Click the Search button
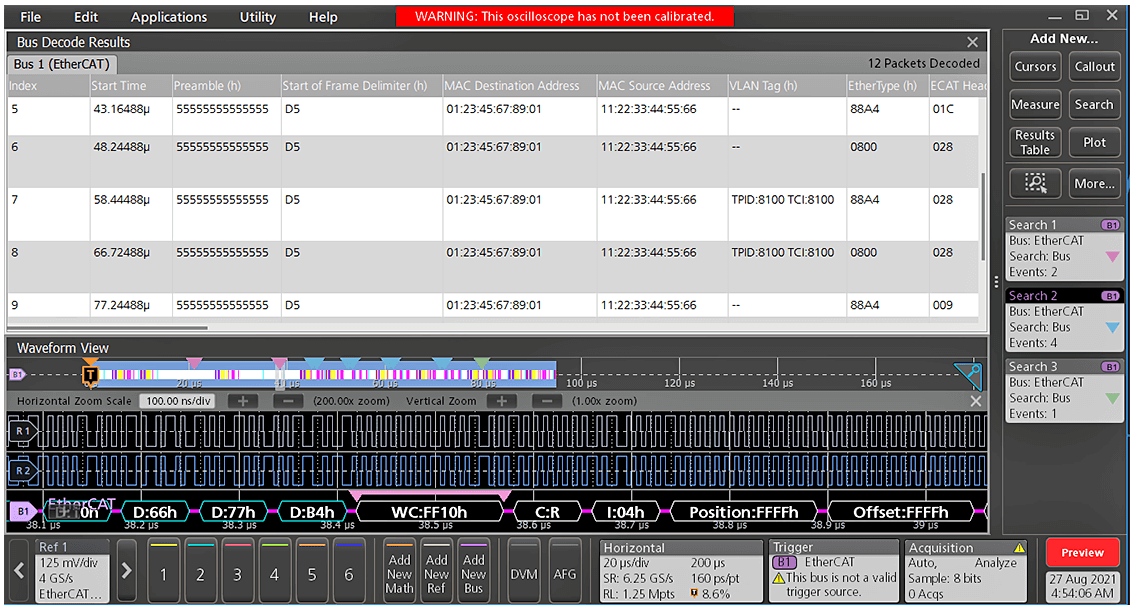Image resolution: width=1133 pixels, height=609 pixels. (x=1094, y=105)
